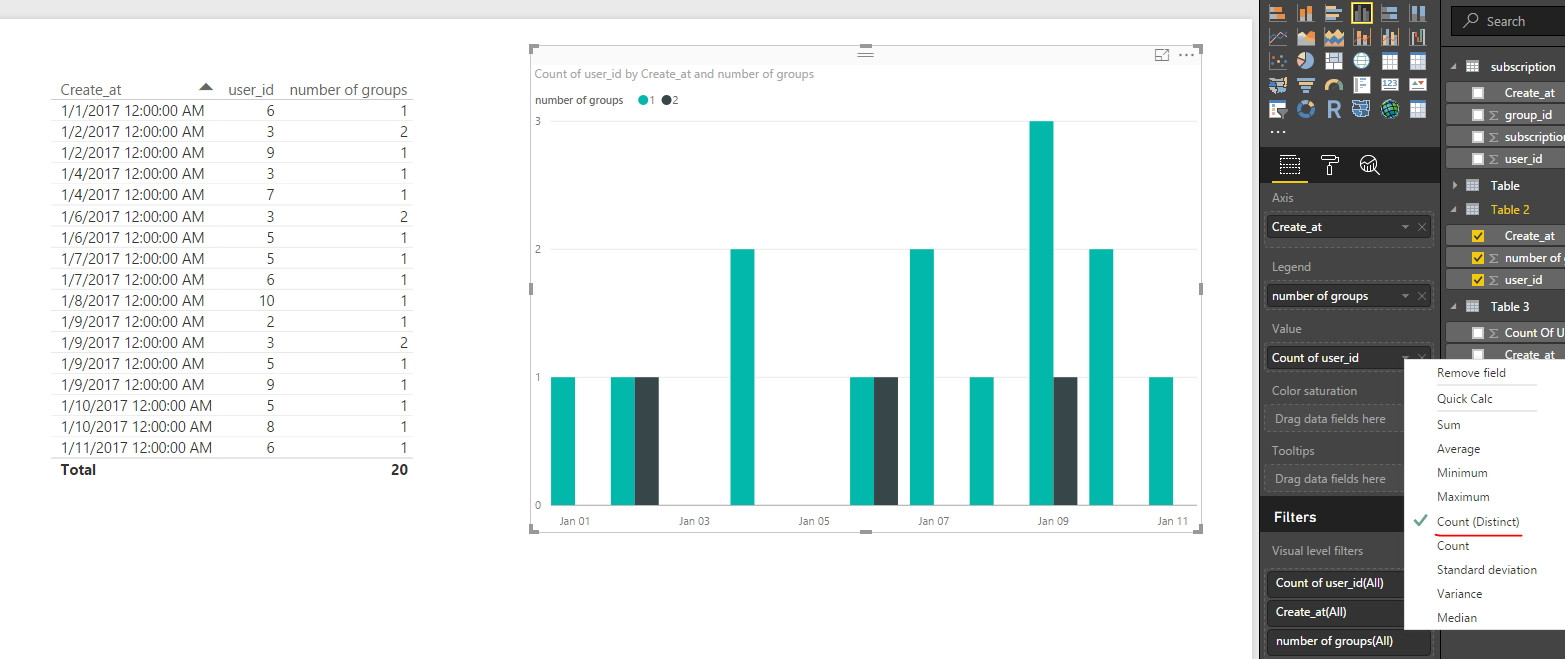Select the R script visual
The height and width of the screenshot is (659, 1565).
click(1333, 109)
